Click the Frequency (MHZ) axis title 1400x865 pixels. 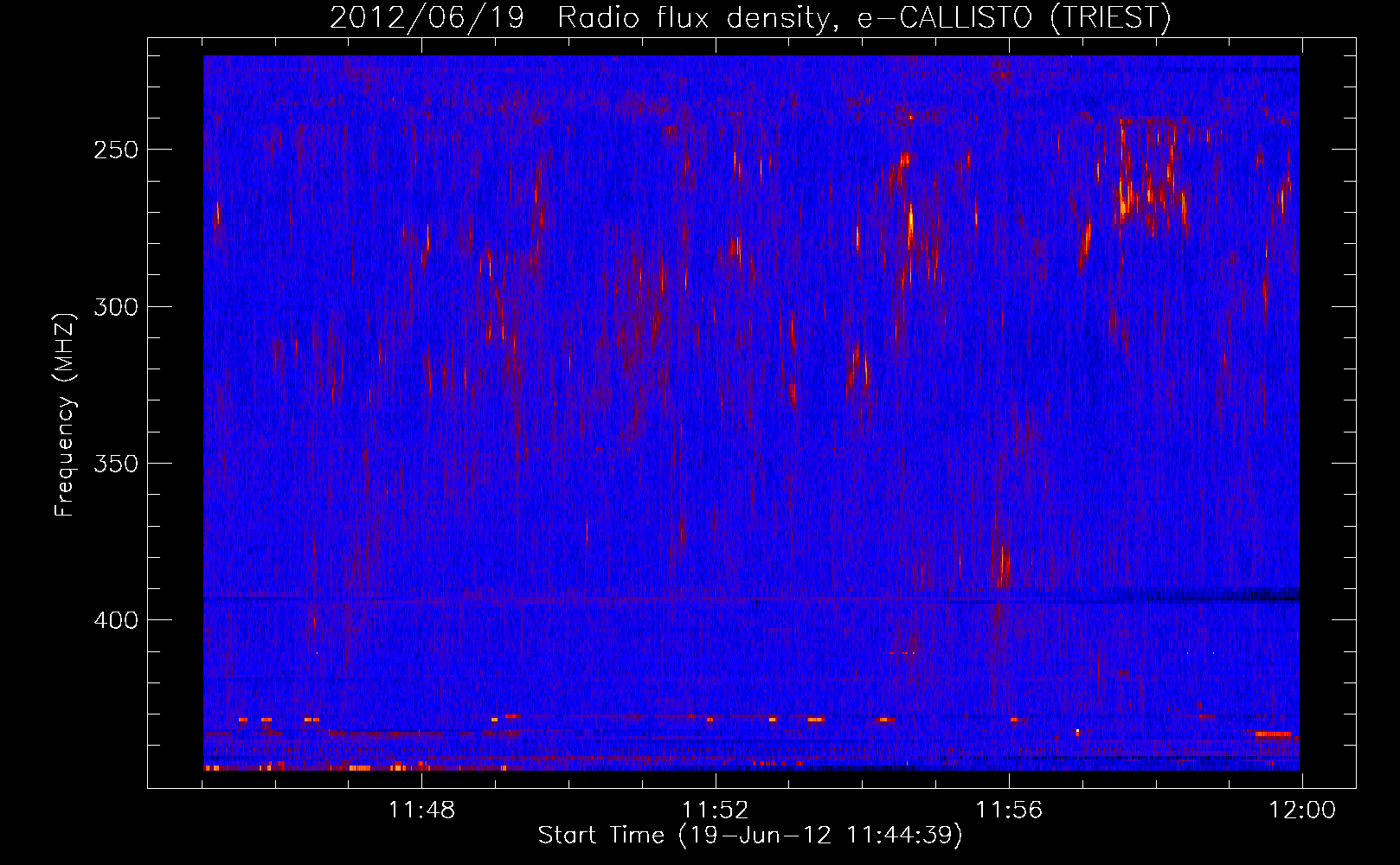click(66, 414)
